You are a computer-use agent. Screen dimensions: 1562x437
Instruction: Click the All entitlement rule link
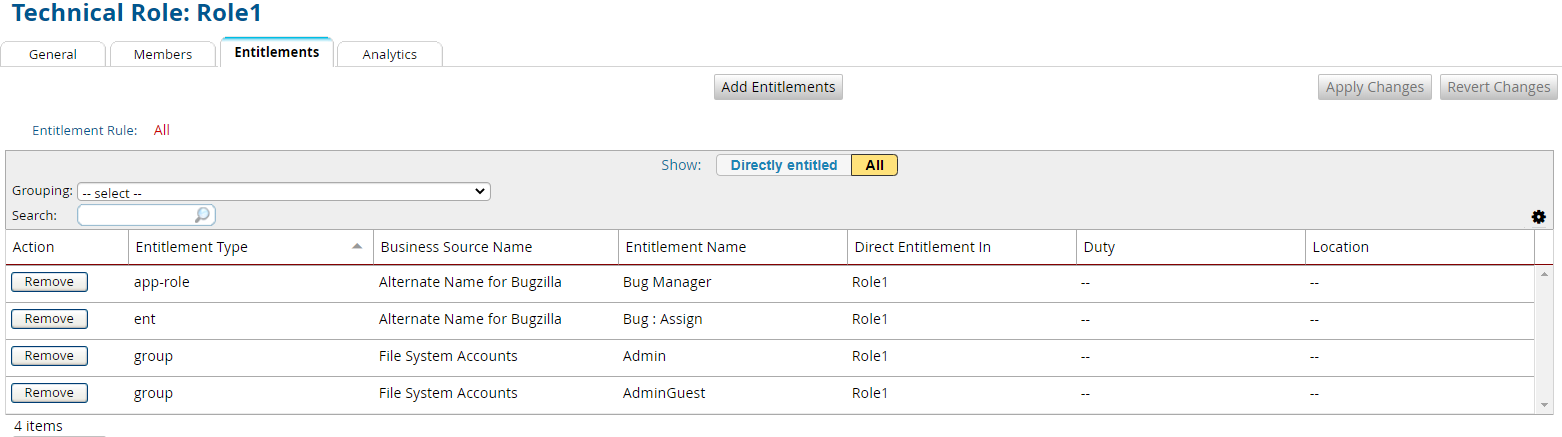162,130
